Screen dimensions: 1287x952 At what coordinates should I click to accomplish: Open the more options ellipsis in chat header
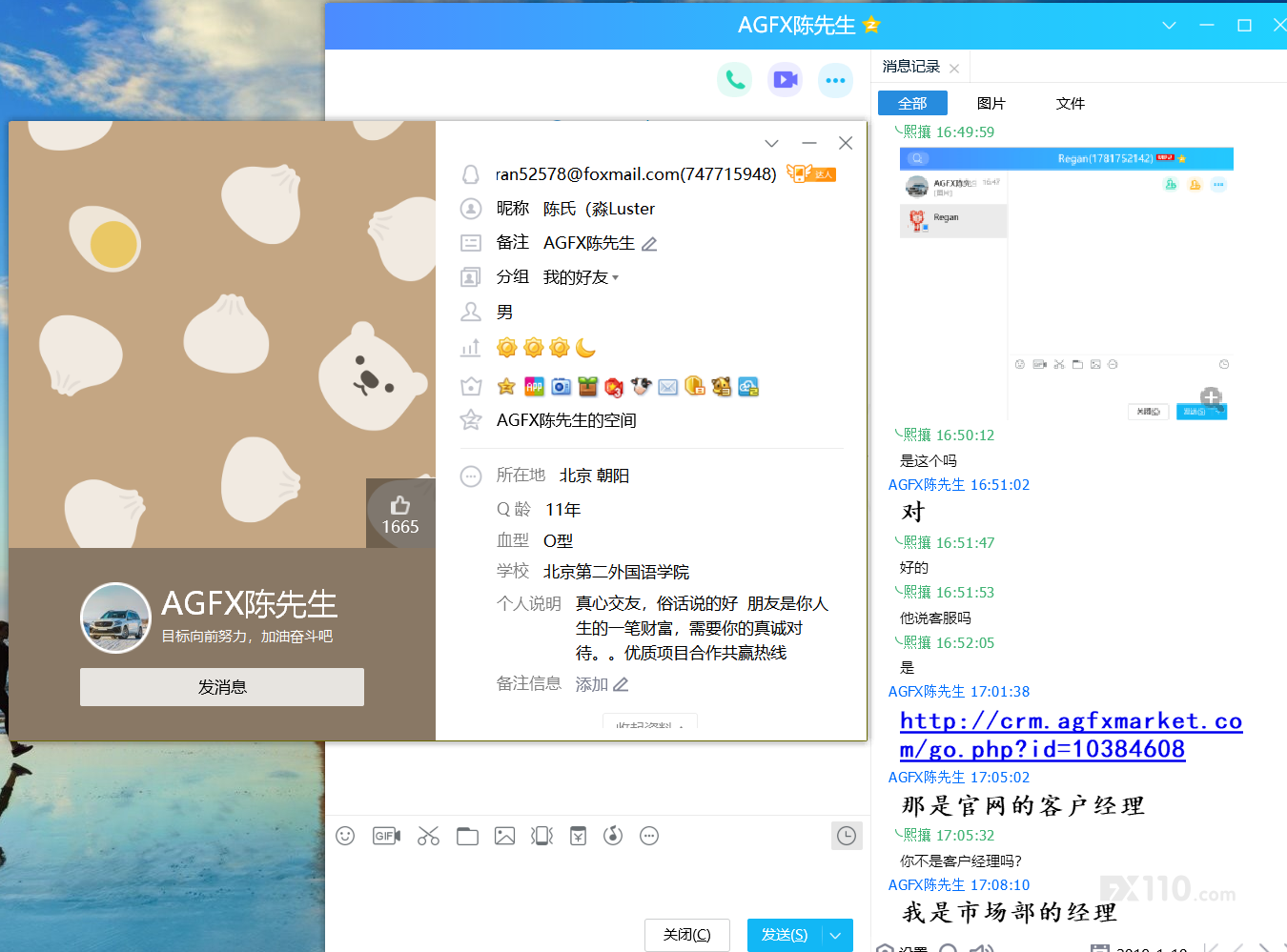[836, 80]
